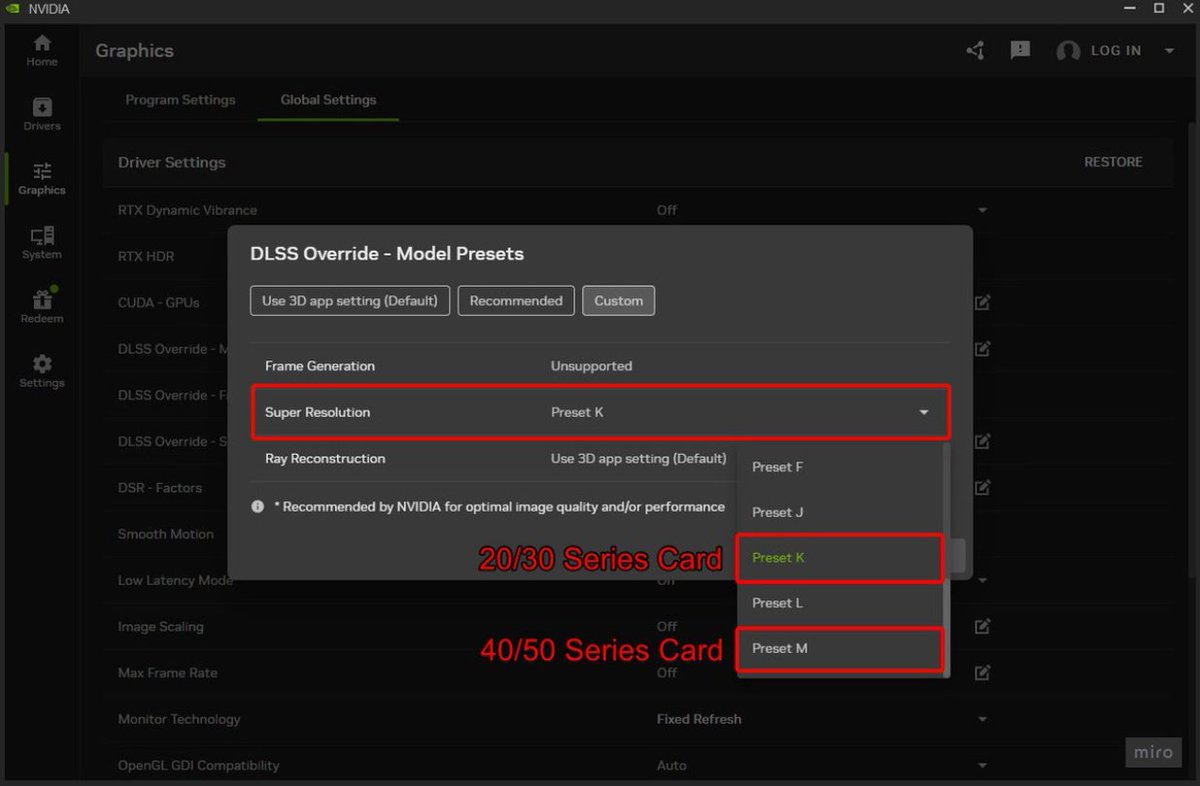This screenshot has width=1200, height=786.
Task: Click the edit icon for DSR - Factors
Action: click(x=983, y=487)
